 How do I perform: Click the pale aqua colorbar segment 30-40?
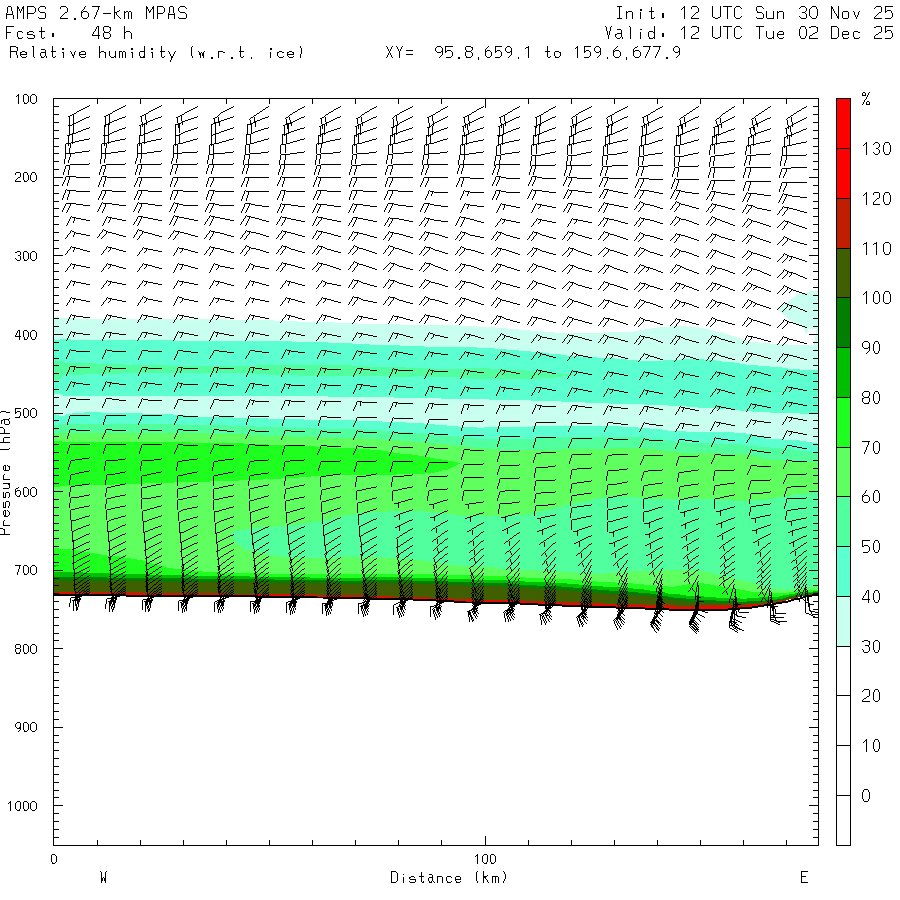coord(843,621)
